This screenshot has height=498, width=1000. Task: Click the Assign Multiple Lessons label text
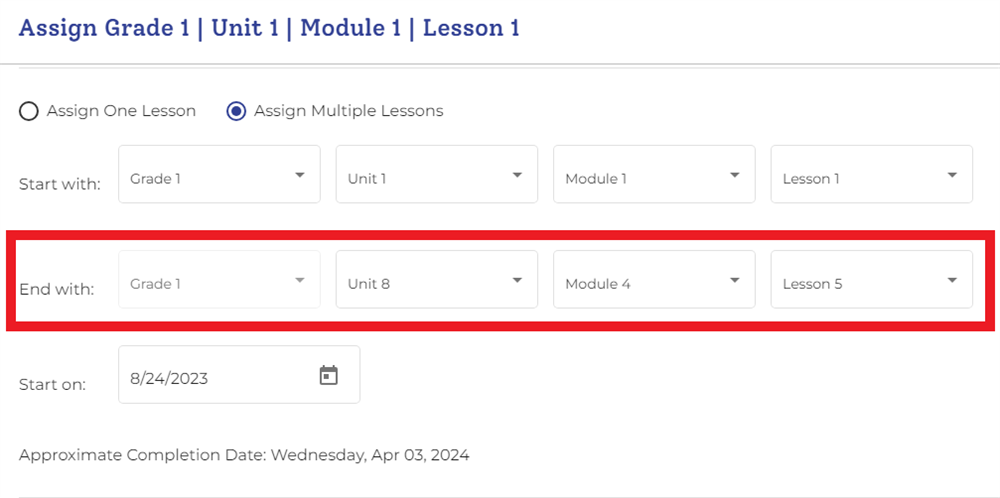pyautogui.click(x=348, y=111)
